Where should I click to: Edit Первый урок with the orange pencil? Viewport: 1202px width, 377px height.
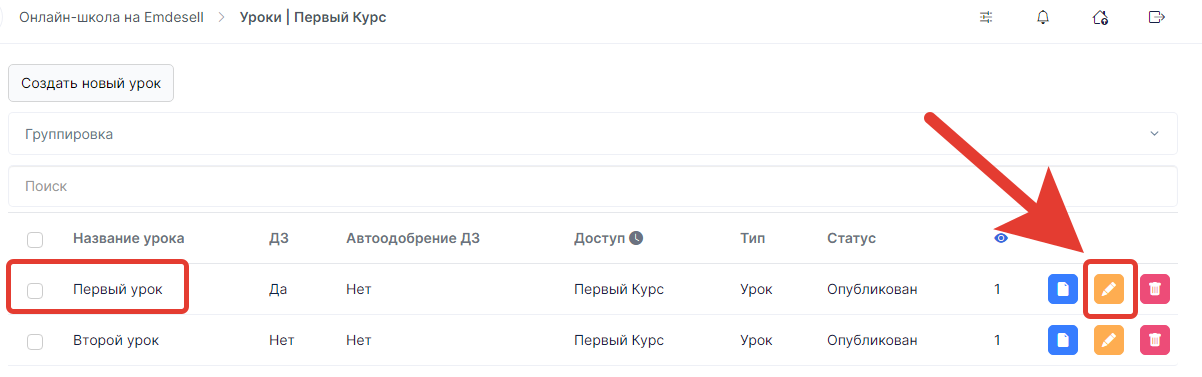[x=1108, y=289]
